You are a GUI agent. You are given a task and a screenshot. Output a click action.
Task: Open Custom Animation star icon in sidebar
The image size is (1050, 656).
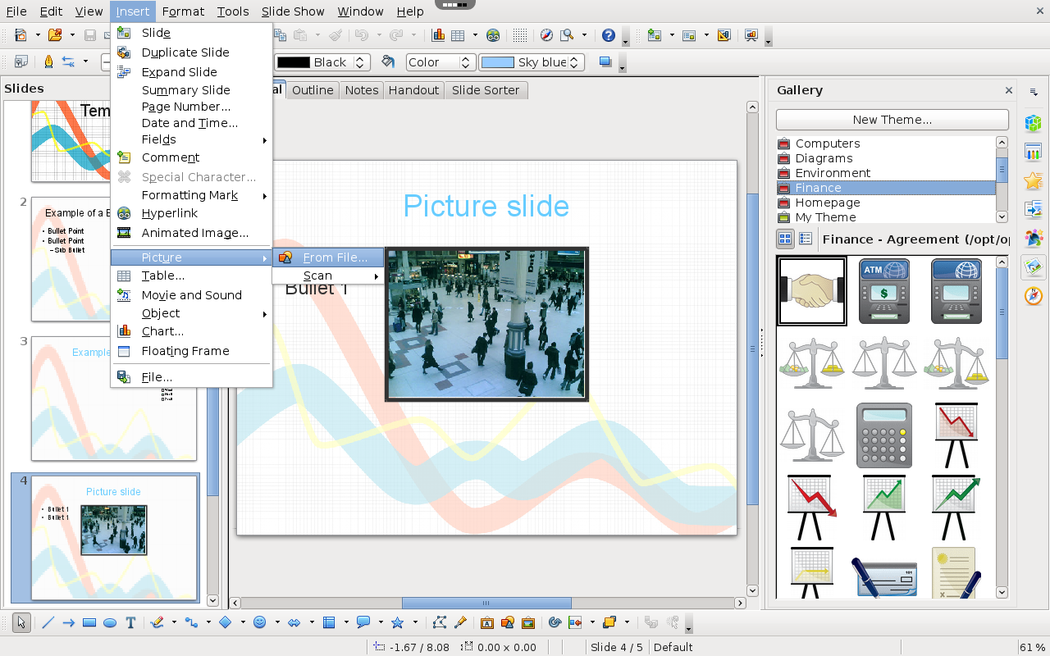pos(1033,181)
